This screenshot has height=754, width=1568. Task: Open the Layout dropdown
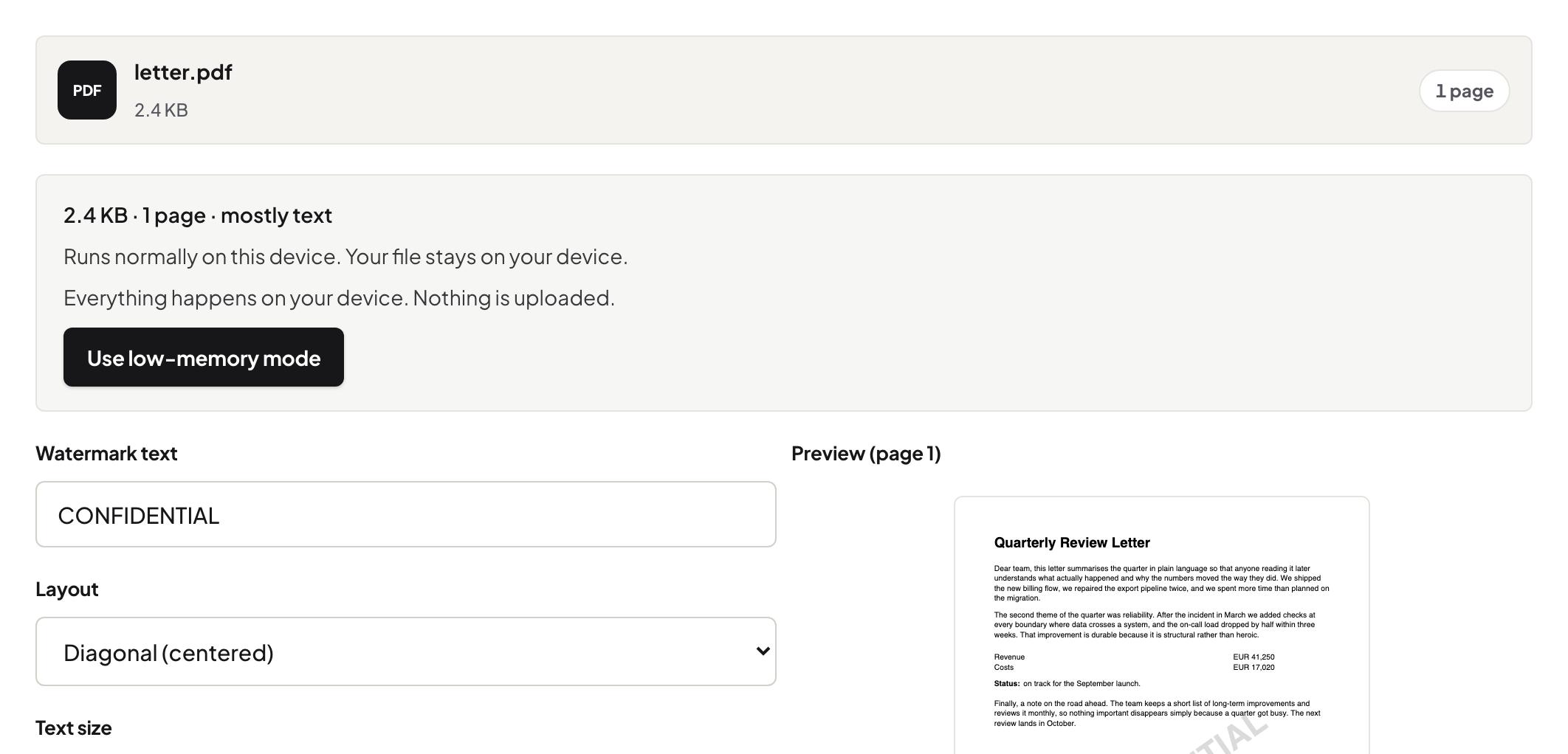point(406,651)
